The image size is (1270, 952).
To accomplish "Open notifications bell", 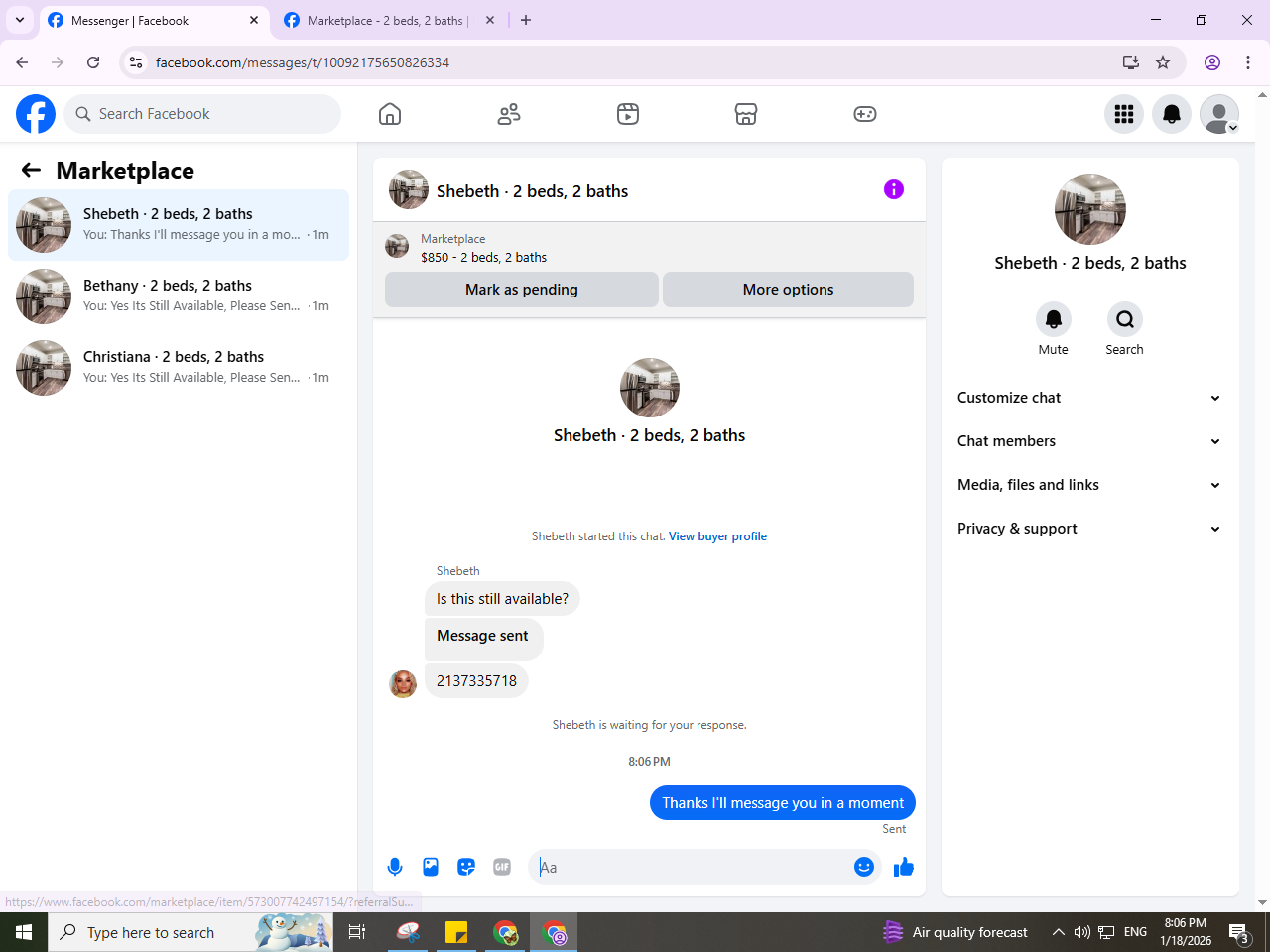I will click(x=1172, y=114).
